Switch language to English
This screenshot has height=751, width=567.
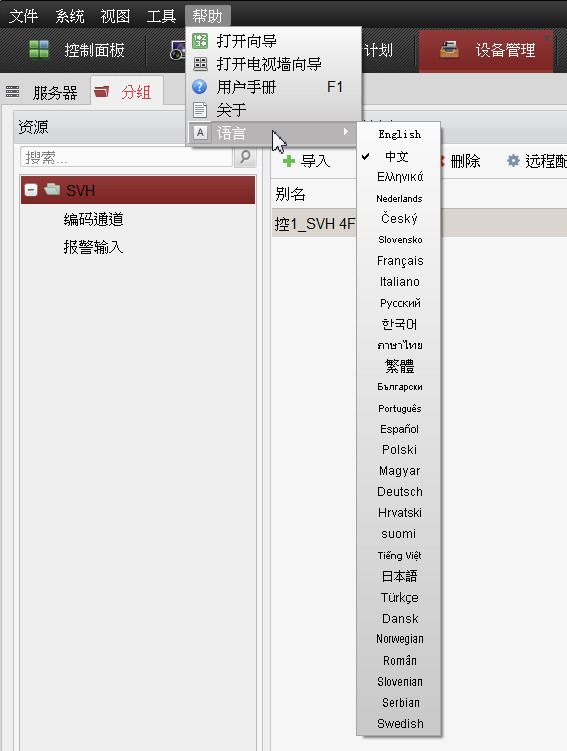click(399, 134)
